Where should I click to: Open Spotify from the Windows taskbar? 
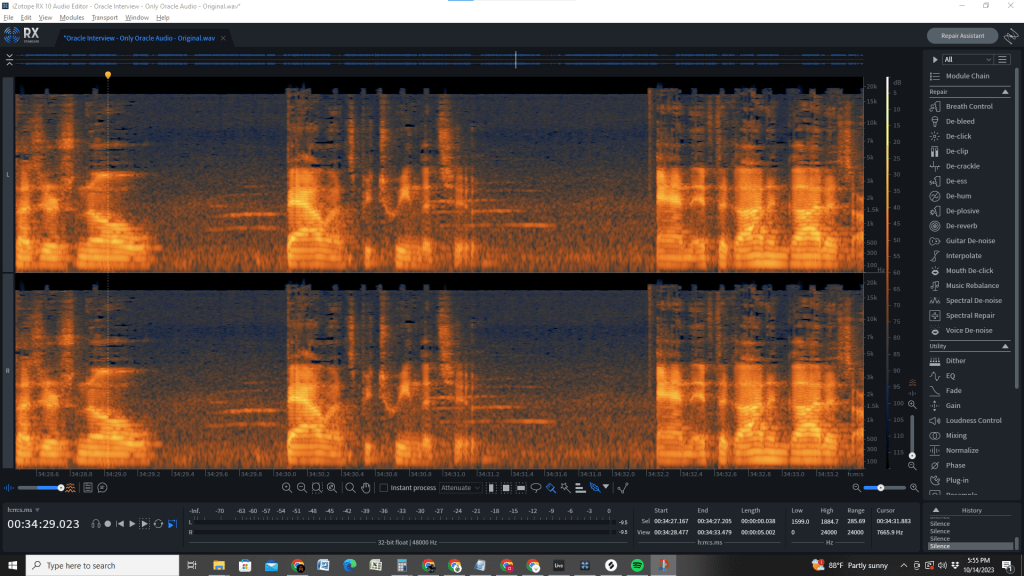[x=637, y=566]
